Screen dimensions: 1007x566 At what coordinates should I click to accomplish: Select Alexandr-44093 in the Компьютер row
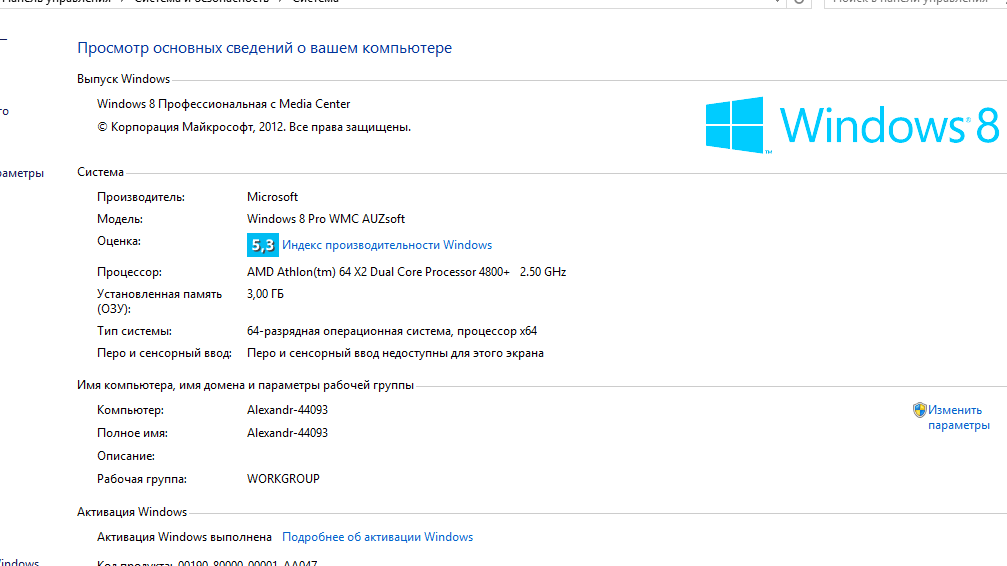point(287,410)
